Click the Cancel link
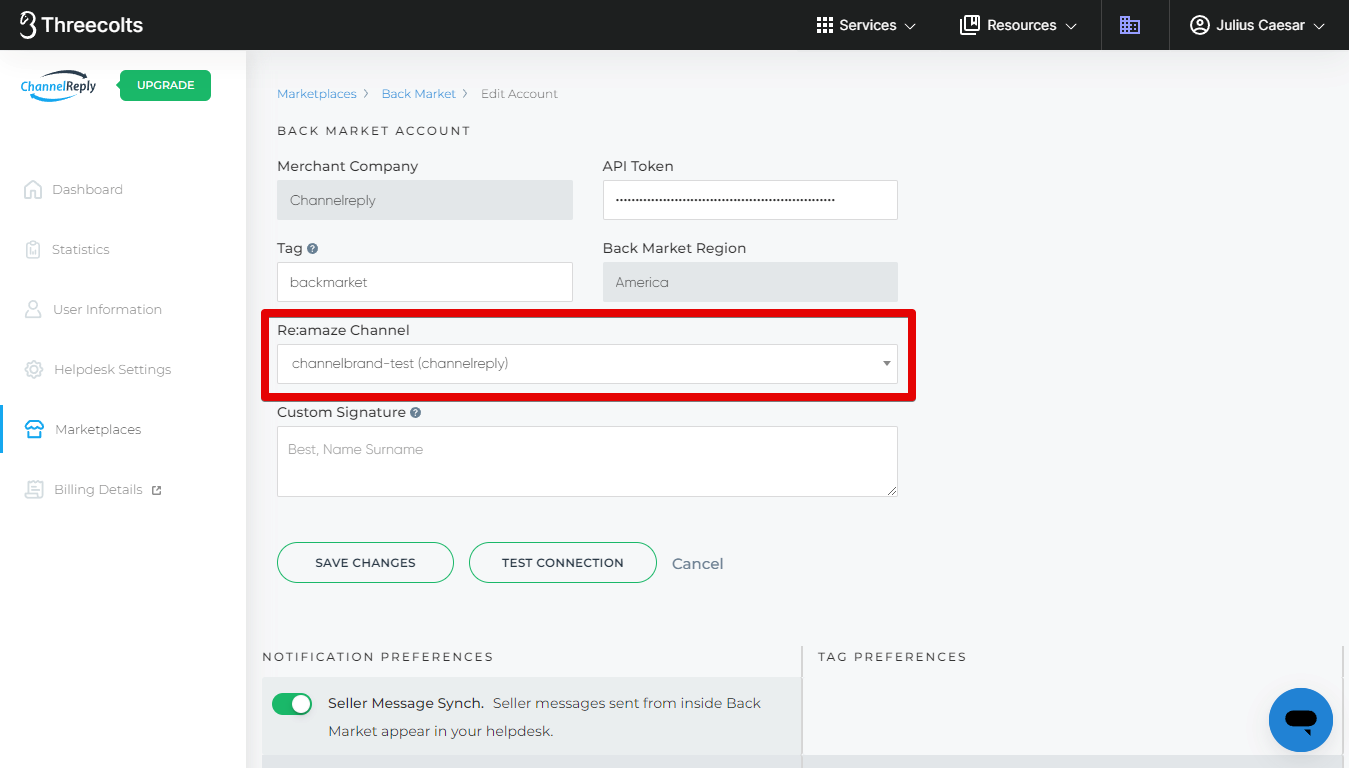The width and height of the screenshot is (1349, 768). [697, 564]
